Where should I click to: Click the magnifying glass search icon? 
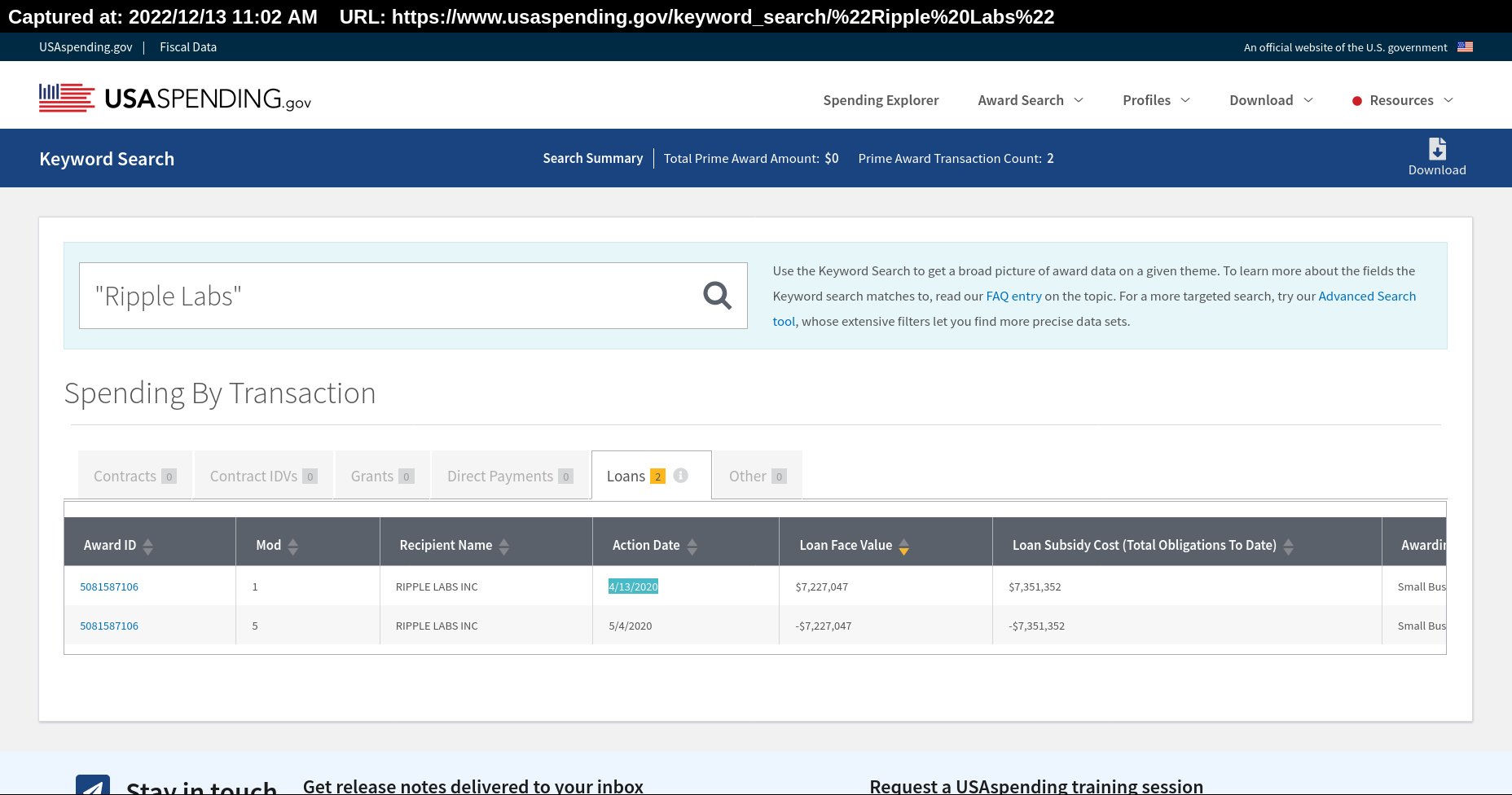pyautogui.click(x=717, y=296)
